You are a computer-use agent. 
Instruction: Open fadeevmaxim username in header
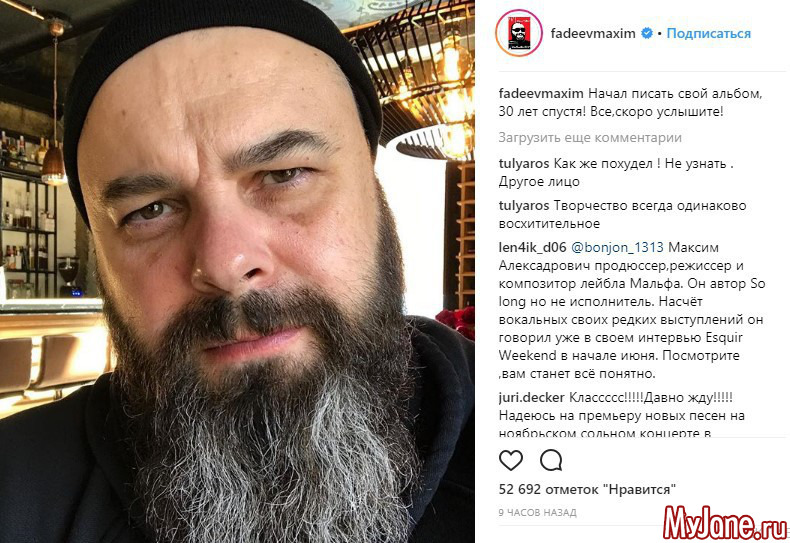592,33
